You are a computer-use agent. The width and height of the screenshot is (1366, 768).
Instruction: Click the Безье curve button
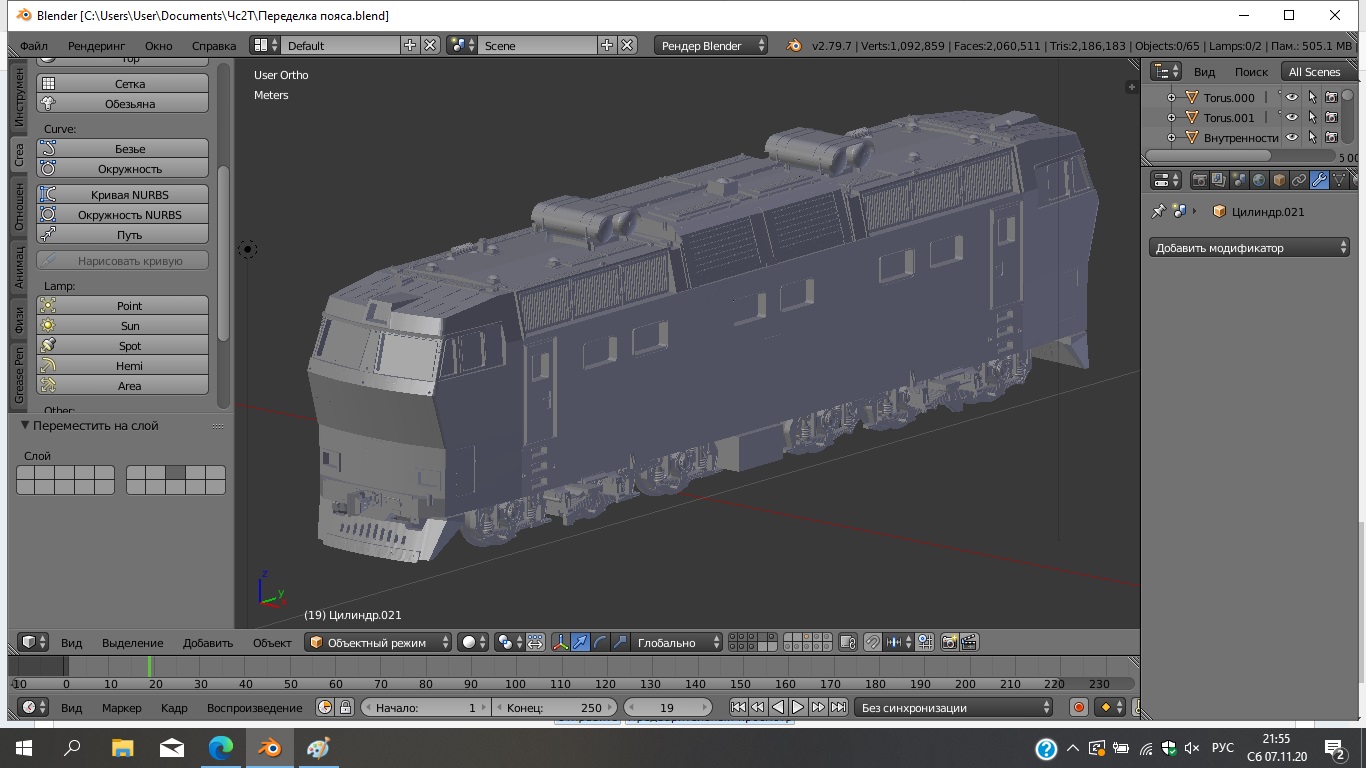coord(123,148)
